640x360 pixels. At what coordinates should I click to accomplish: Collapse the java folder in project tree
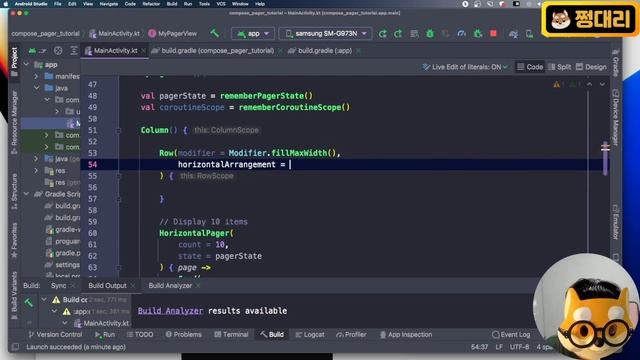[x=36, y=88]
